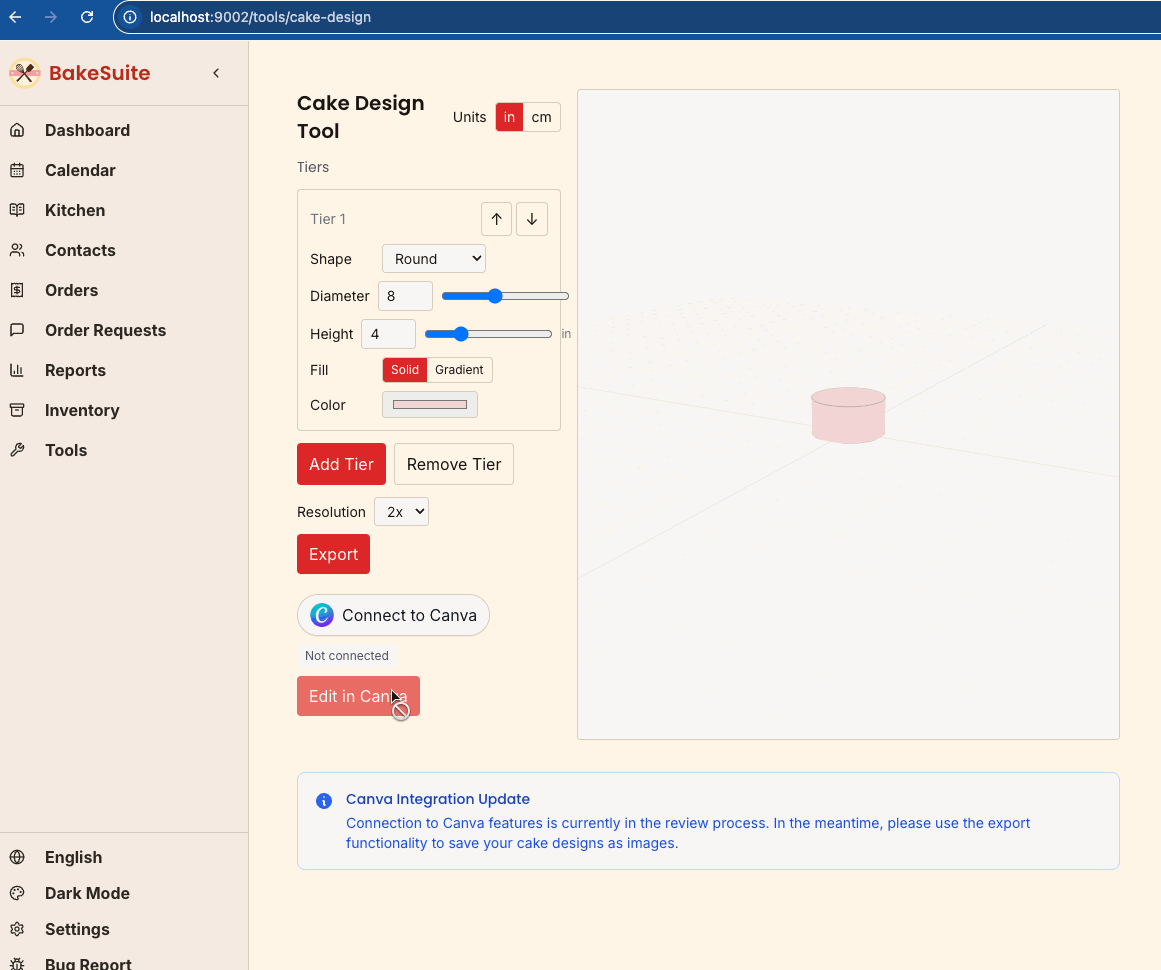This screenshot has height=970, width=1161.
Task: Open the Resolution dropdown set to 2x
Action: point(401,512)
